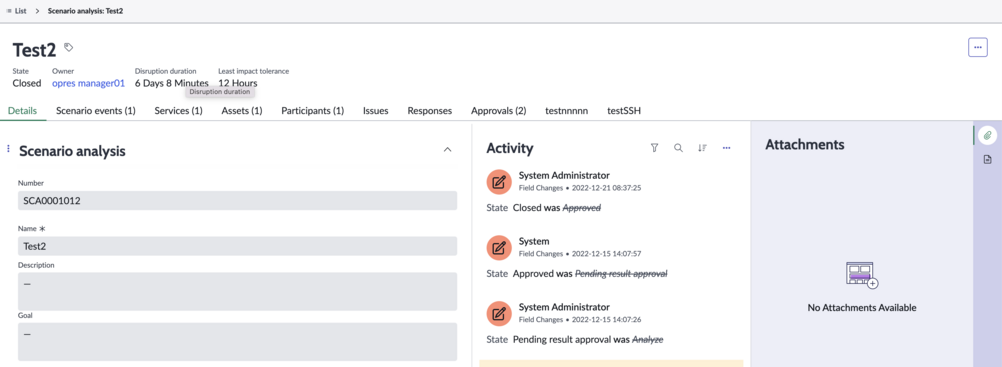
Task: Open the Participants (1) tab
Action: pos(312,111)
